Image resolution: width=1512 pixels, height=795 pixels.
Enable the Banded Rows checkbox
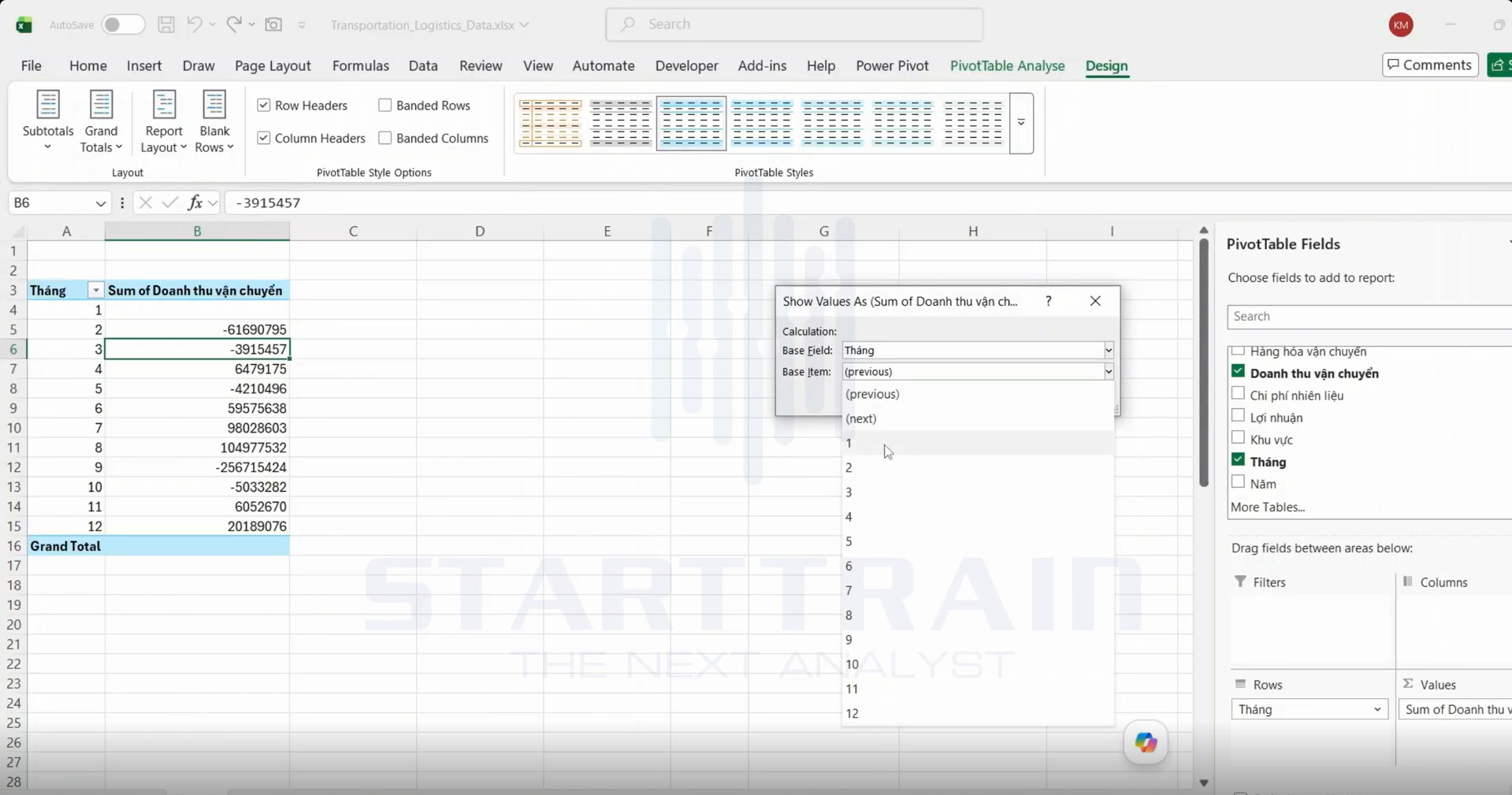[385, 105]
